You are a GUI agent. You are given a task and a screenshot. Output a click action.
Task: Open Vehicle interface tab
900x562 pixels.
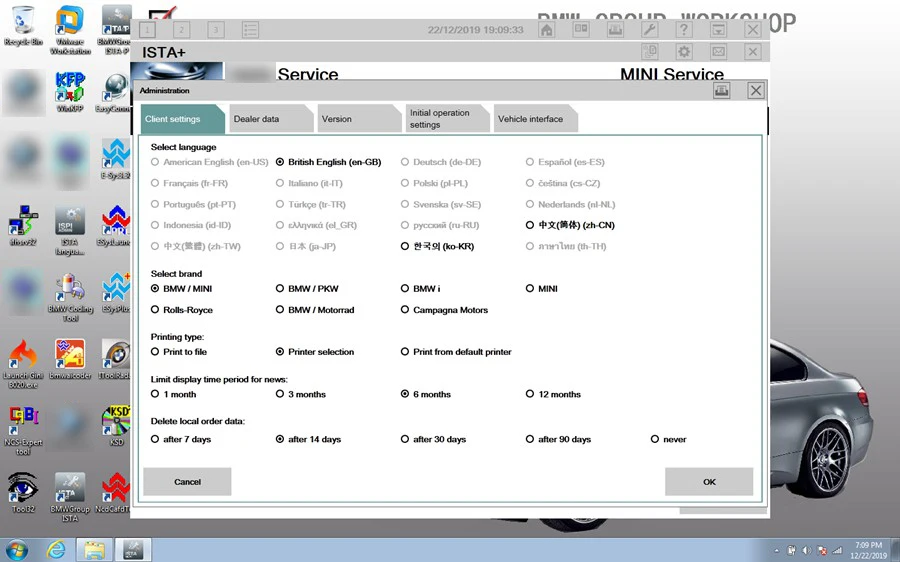coord(534,119)
